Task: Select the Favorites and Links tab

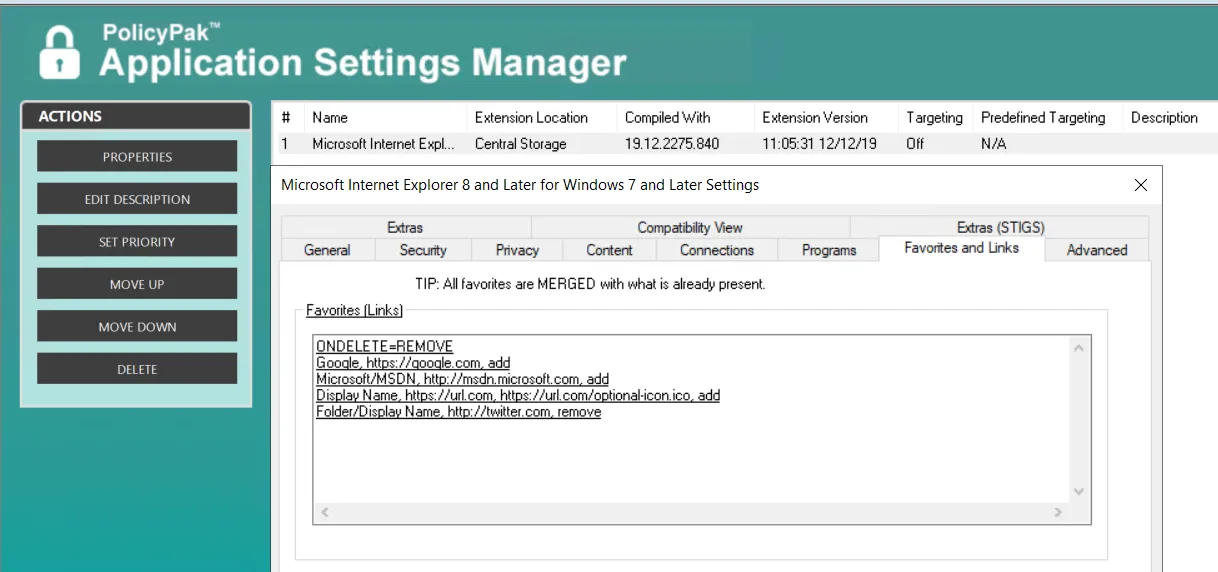Action: (x=962, y=248)
